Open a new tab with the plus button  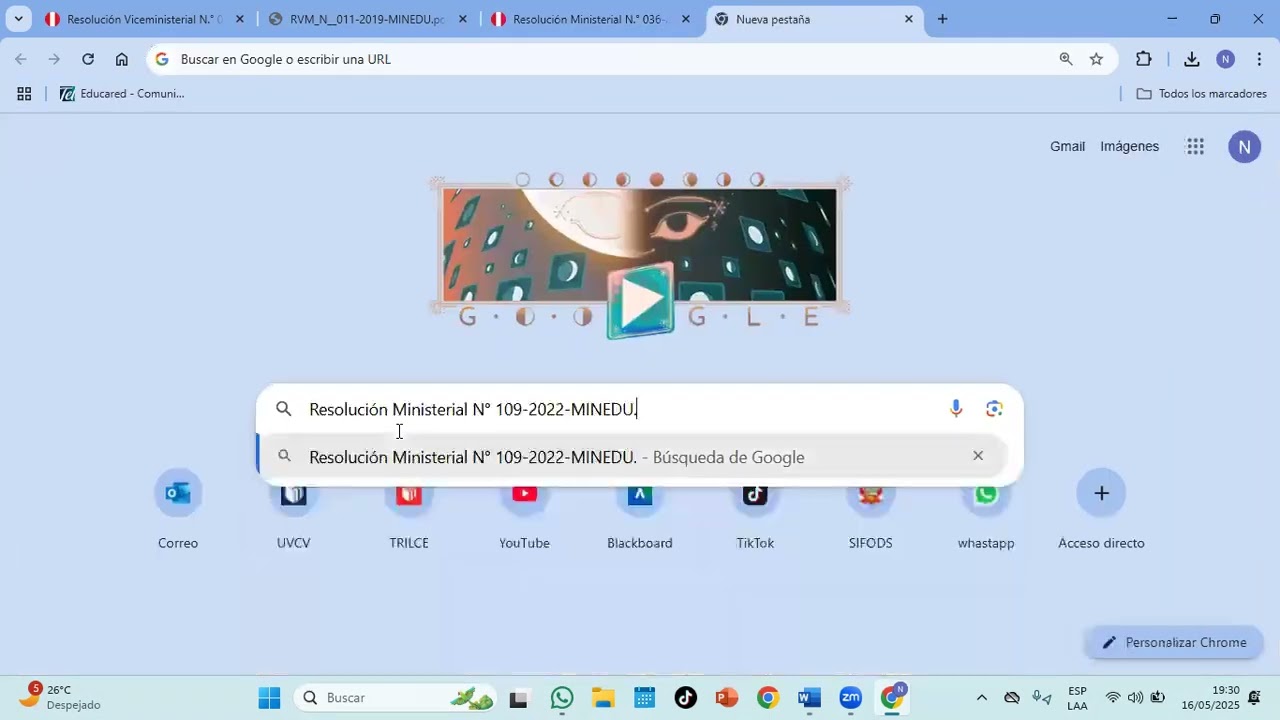coord(942,19)
